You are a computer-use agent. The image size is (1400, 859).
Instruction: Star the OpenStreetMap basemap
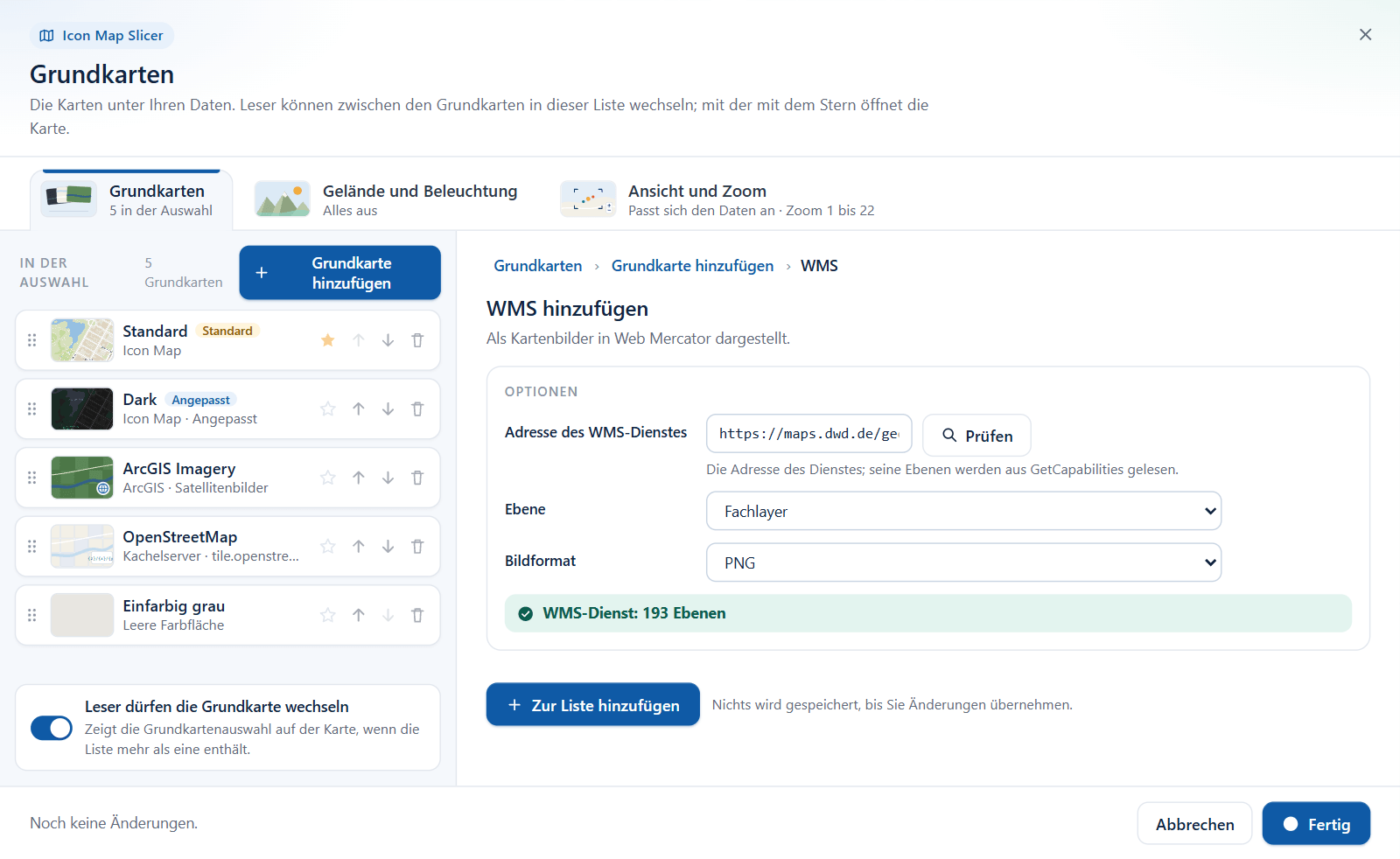[328, 547]
